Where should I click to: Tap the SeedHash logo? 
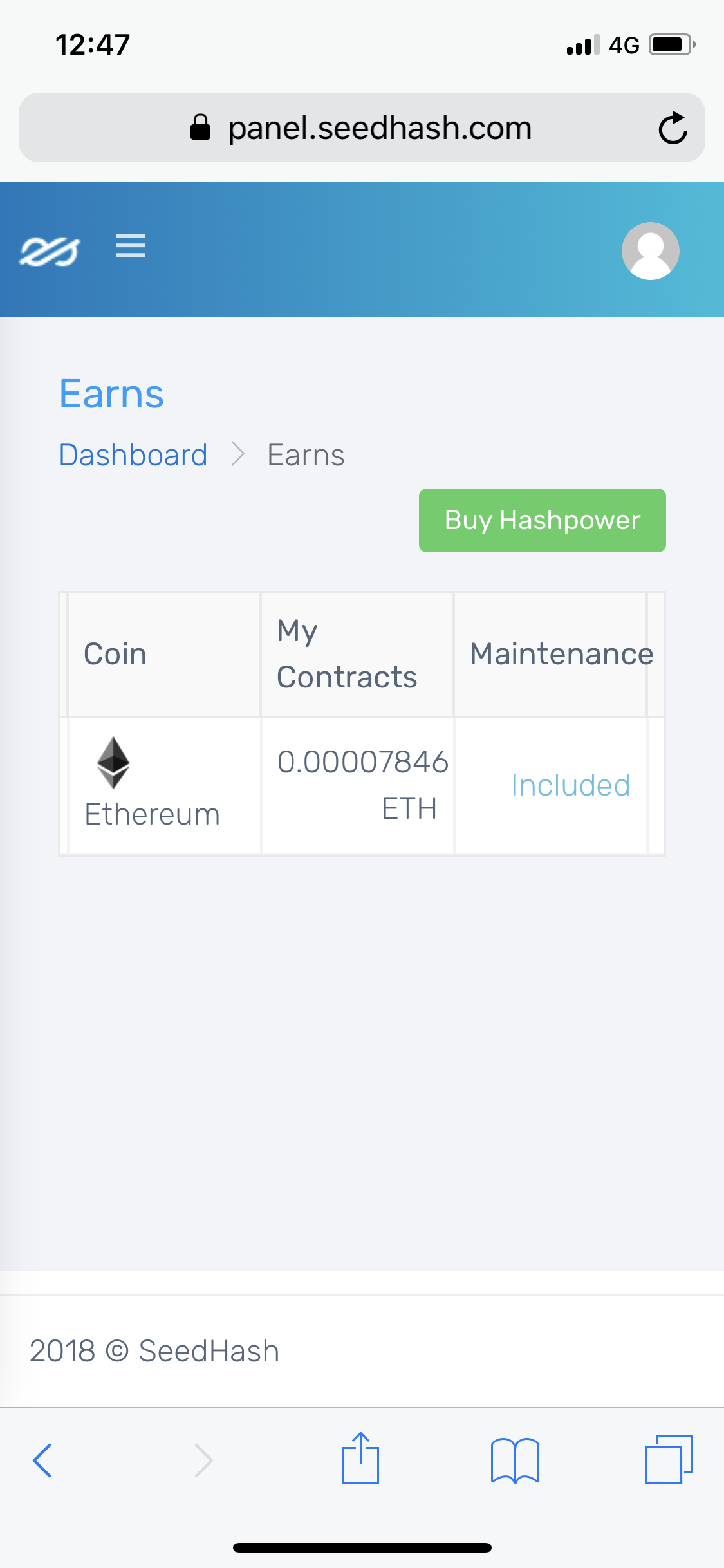pyautogui.click(x=50, y=251)
